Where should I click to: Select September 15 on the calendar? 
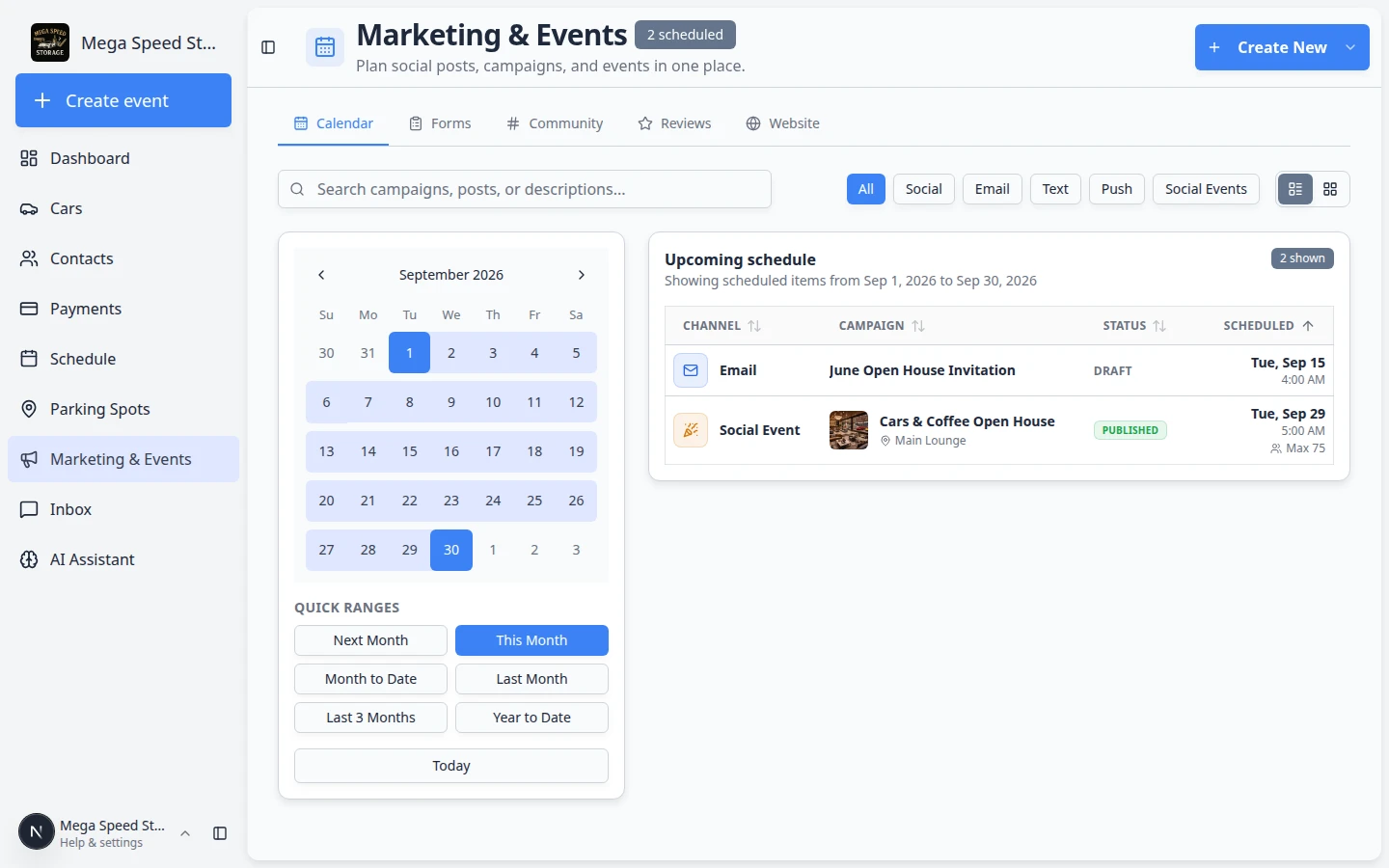(x=410, y=451)
